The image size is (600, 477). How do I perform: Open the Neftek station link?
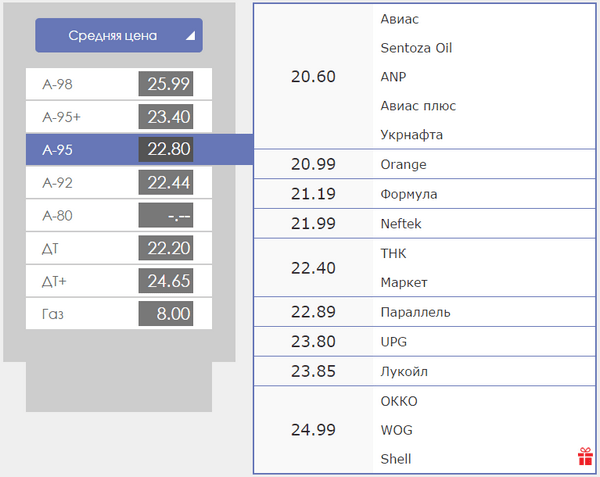(x=401, y=224)
